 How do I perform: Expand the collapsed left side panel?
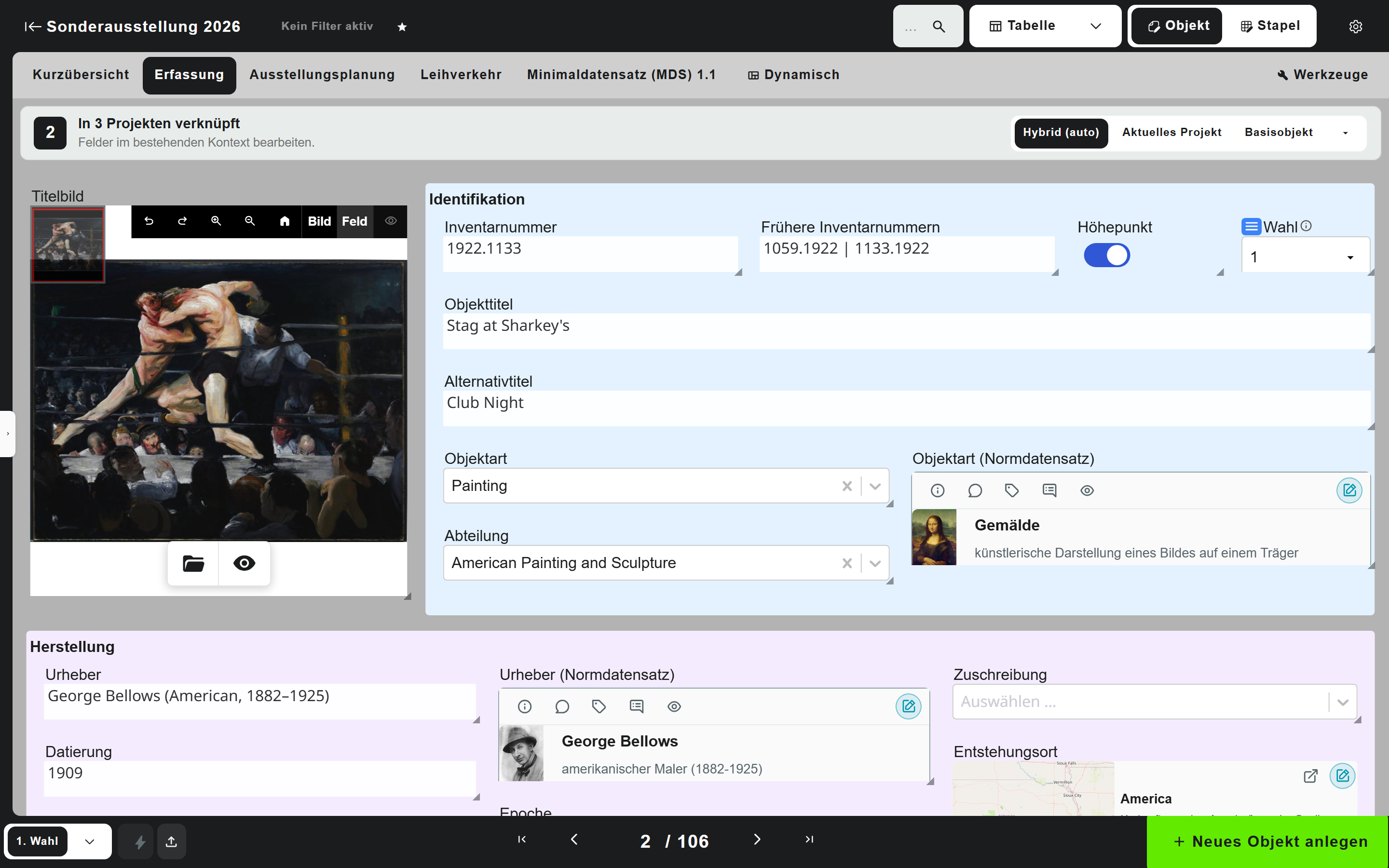pyautogui.click(x=7, y=434)
